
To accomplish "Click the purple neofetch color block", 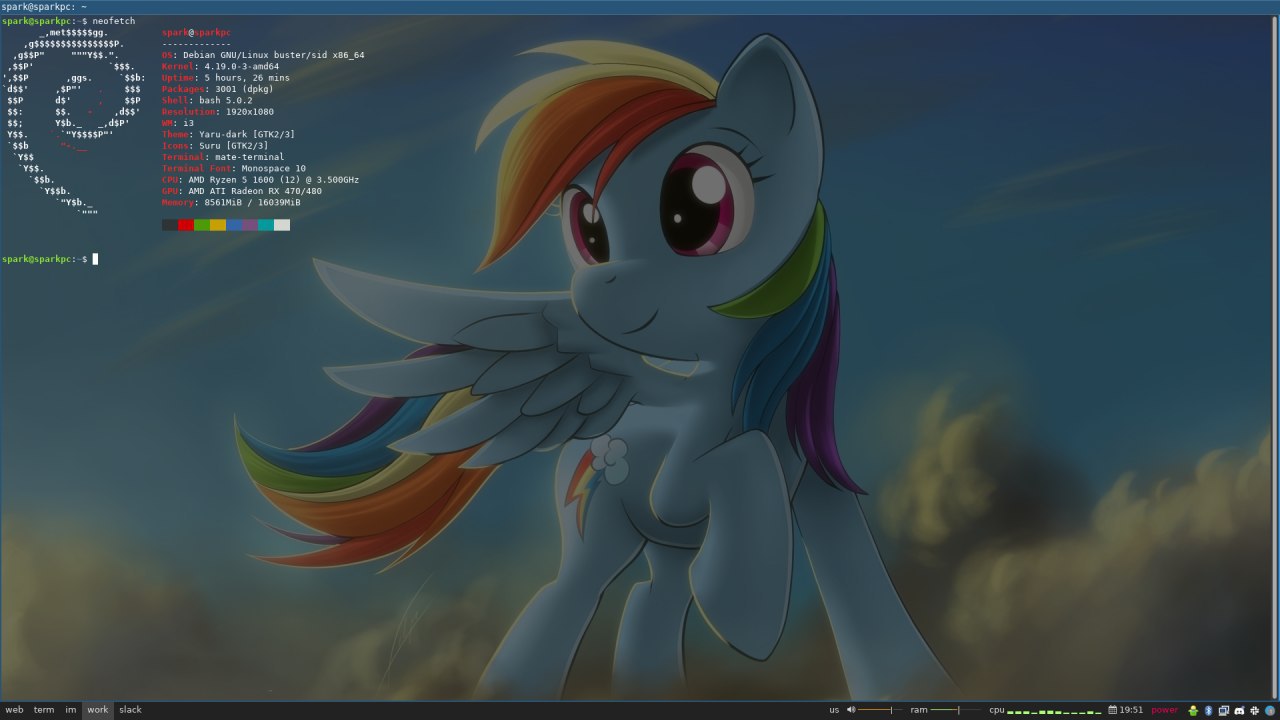I will point(250,225).
